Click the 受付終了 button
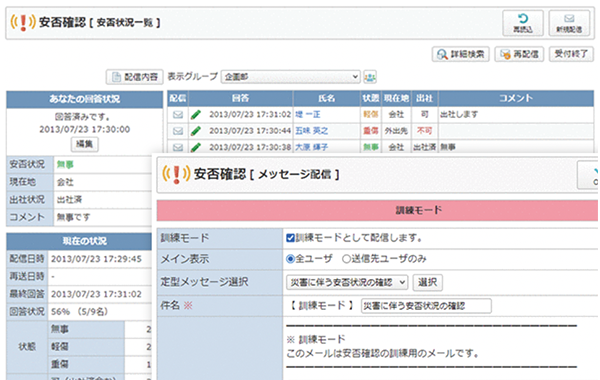Viewport: 600px width, 380px height. (x=571, y=54)
